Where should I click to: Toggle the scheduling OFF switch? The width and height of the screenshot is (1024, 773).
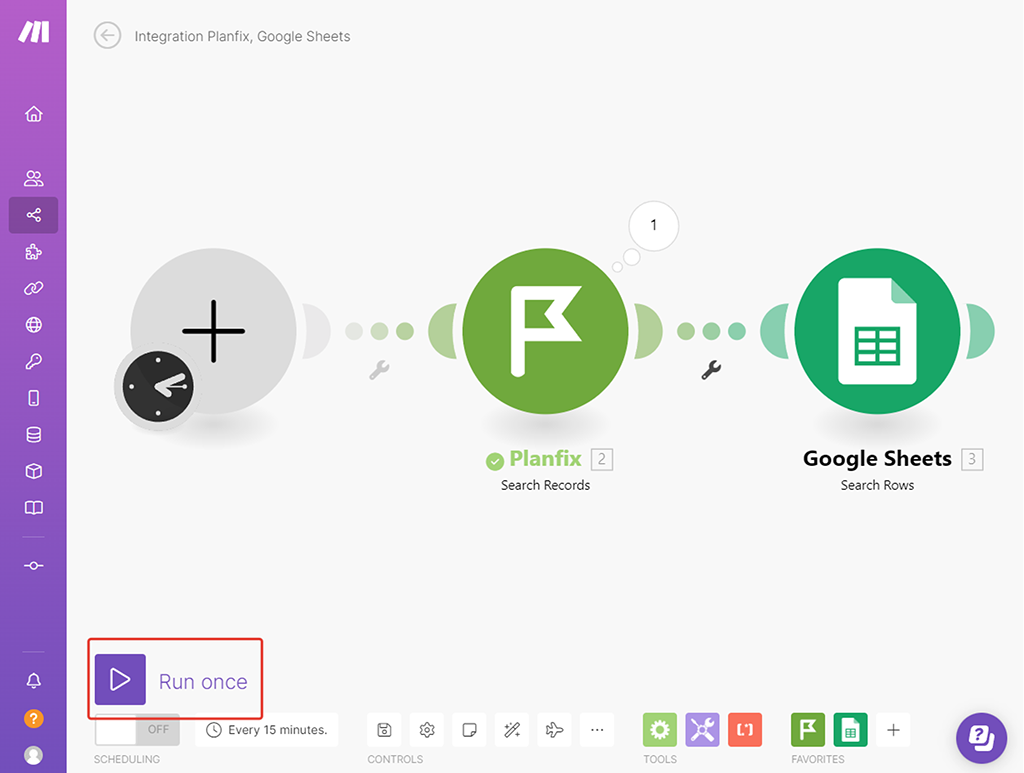coord(137,729)
